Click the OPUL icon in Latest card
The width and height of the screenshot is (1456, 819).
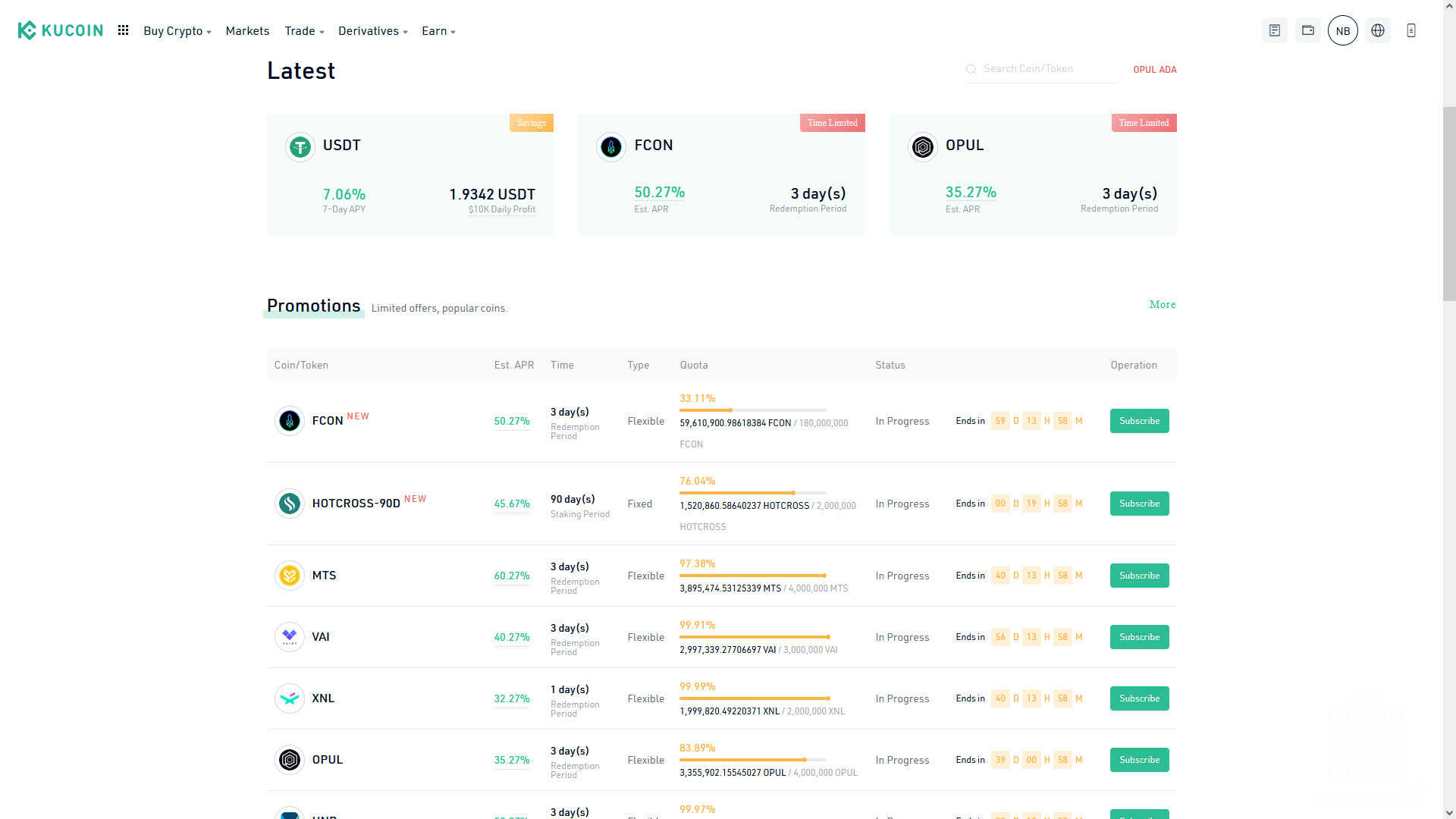coord(923,146)
